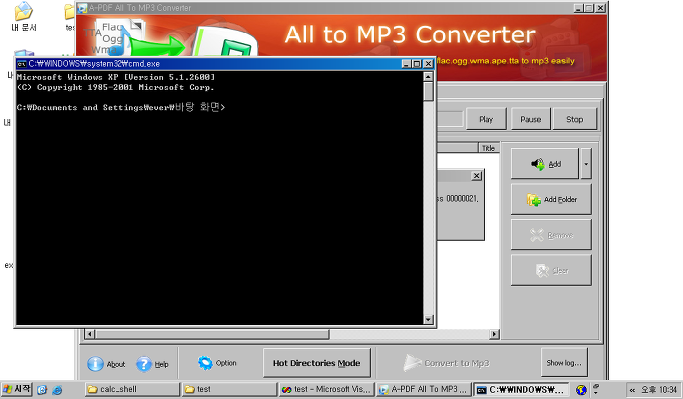Image resolution: width=683 pixels, height=399 pixels.
Task: Expand hidden system tray icons chevron
Action: tap(632, 390)
